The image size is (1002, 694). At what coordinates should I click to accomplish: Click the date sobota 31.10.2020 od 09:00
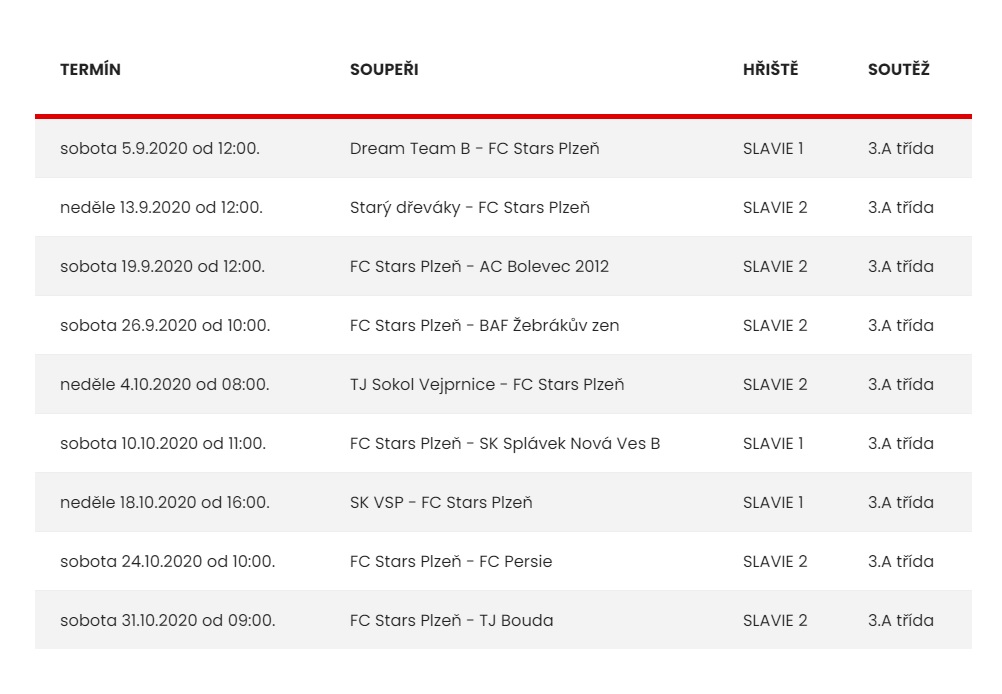point(167,621)
